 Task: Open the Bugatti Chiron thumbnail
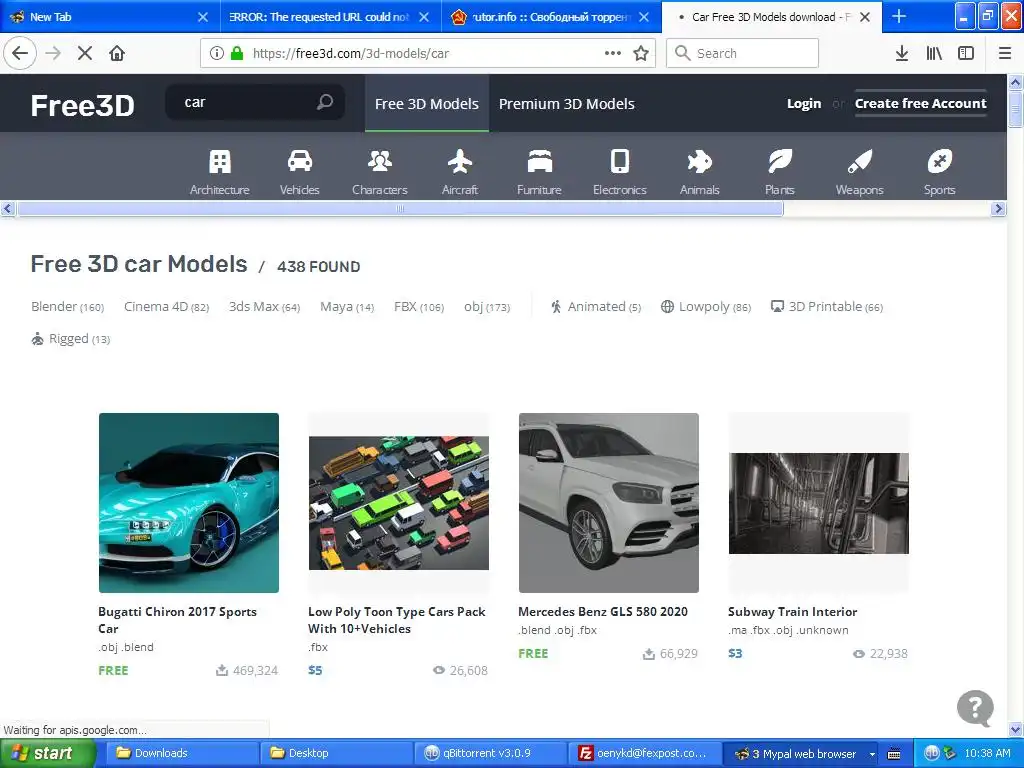189,503
